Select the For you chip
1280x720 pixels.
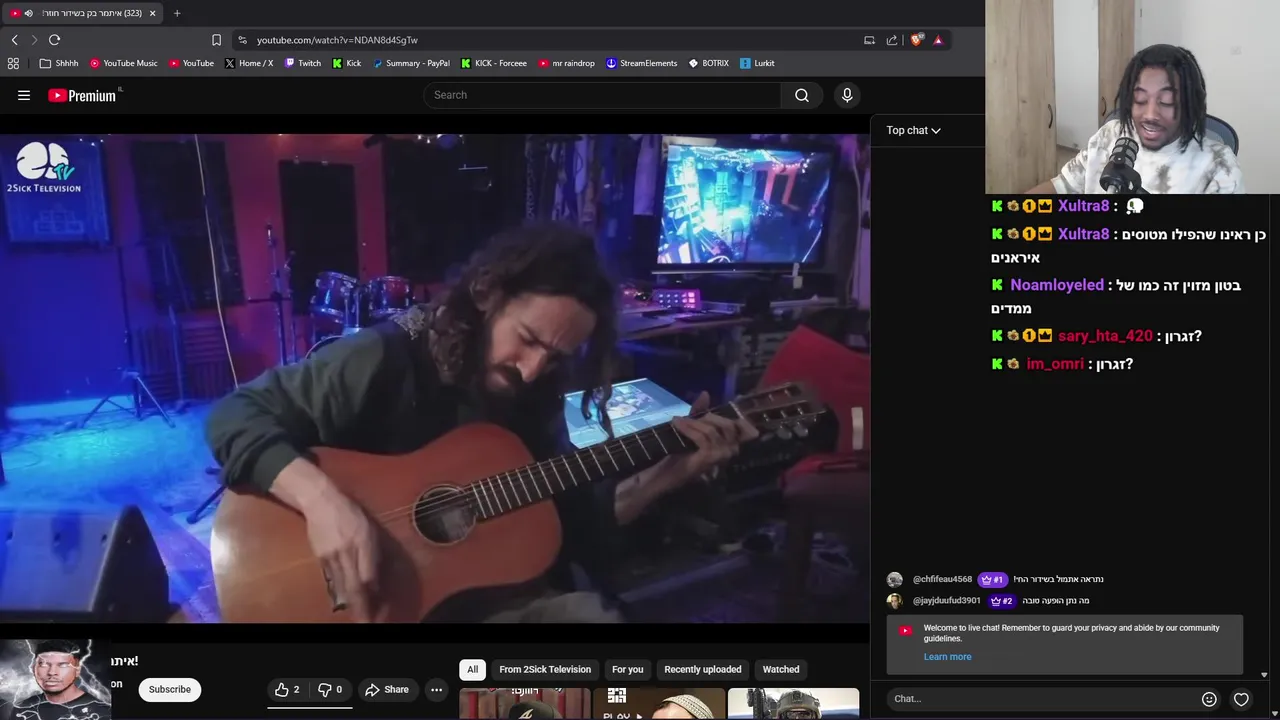click(x=627, y=669)
